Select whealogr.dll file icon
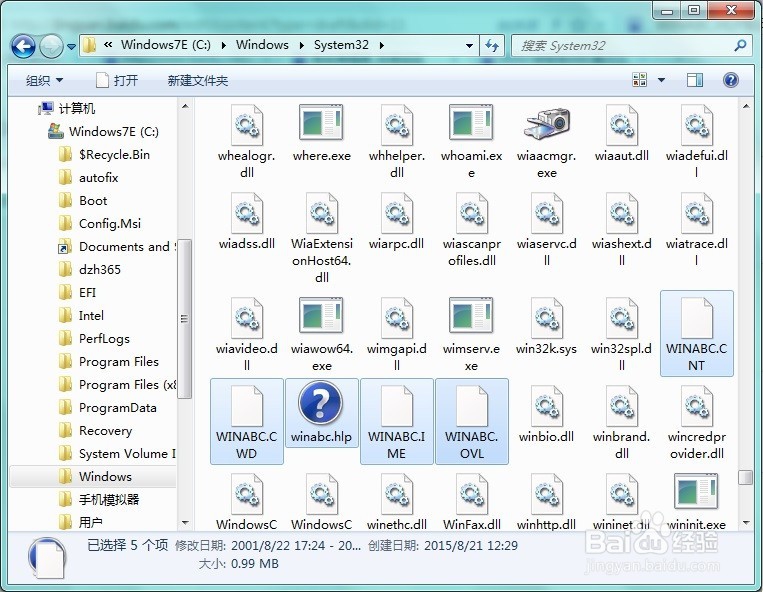This screenshot has height=592, width=763. [247, 126]
